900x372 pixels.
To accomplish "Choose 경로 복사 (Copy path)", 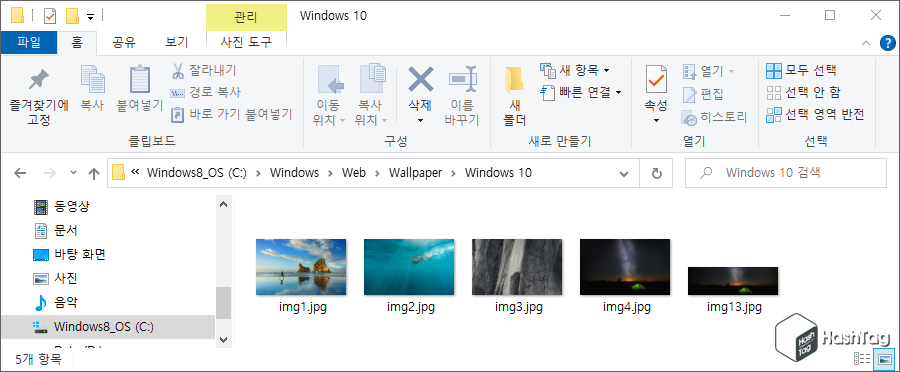I will pos(206,92).
